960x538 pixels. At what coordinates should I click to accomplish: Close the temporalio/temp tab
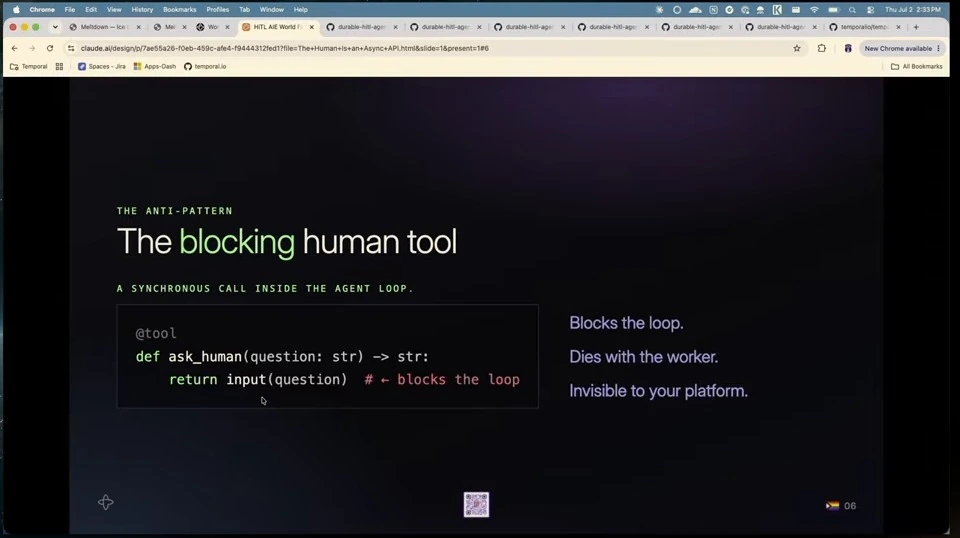[898, 27]
